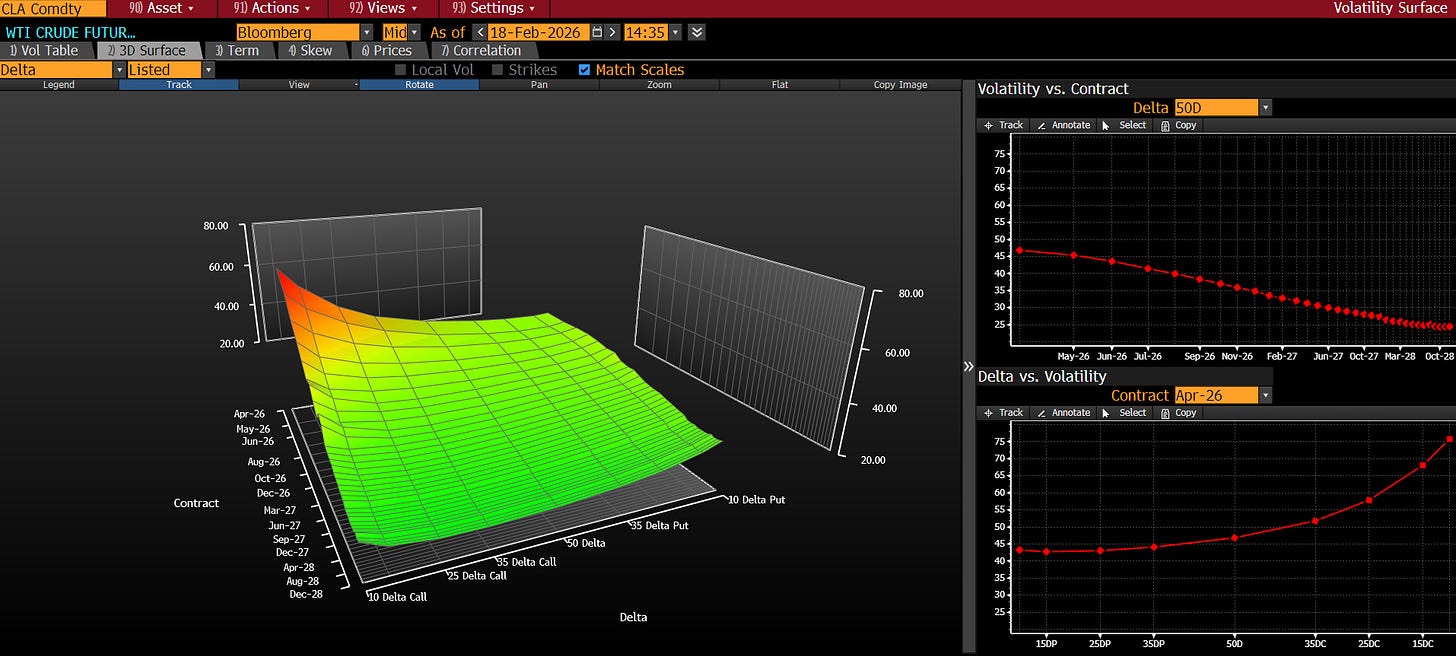The image size is (1456, 656).
Task: Go to previous date with left arrow
Action: (x=480, y=32)
